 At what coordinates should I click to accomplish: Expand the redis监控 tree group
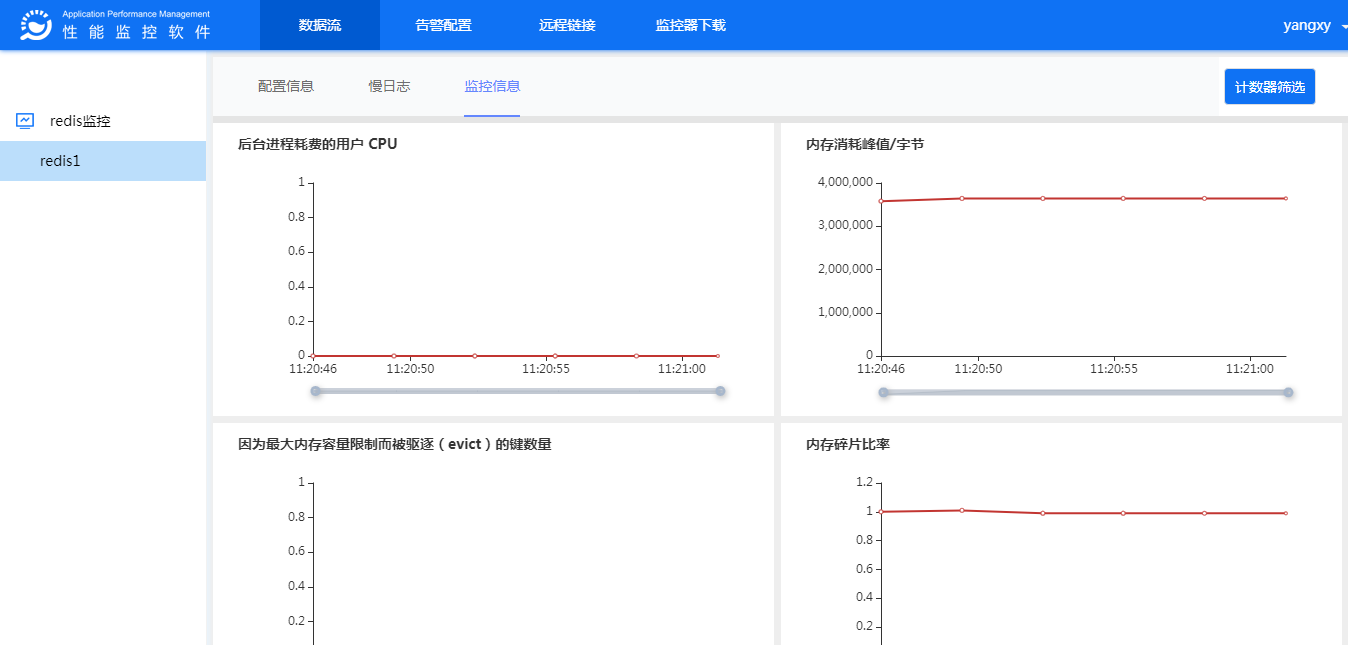click(x=80, y=121)
